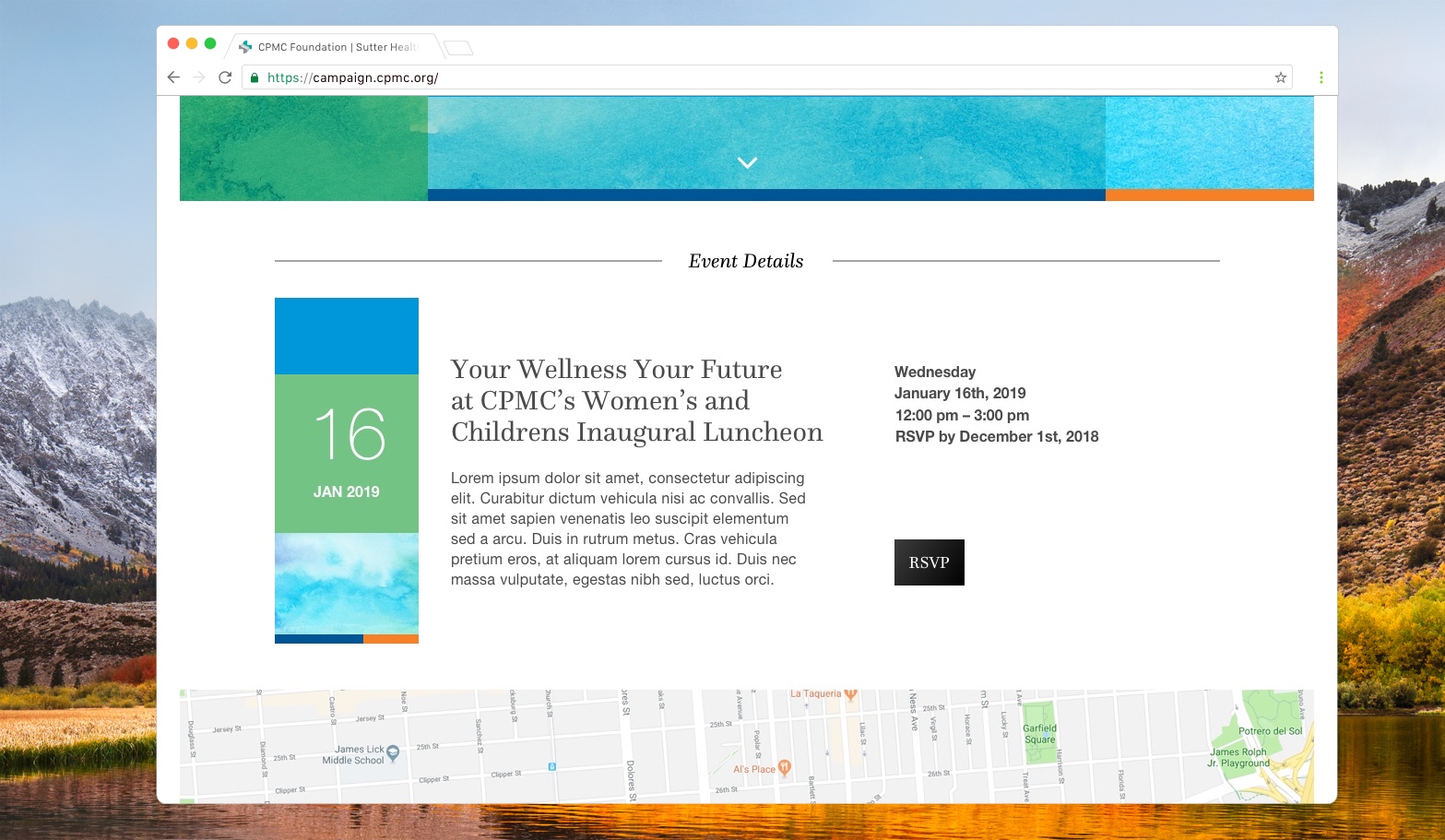Click the Potrero del Sol map label
This screenshot has height=840, width=1445.
coord(1270,731)
